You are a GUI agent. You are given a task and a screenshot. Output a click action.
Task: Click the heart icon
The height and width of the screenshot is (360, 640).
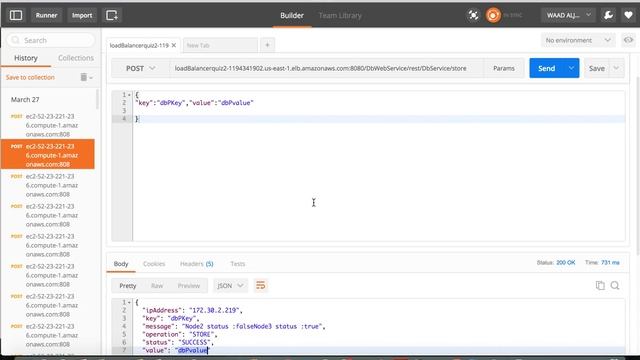point(629,15)
